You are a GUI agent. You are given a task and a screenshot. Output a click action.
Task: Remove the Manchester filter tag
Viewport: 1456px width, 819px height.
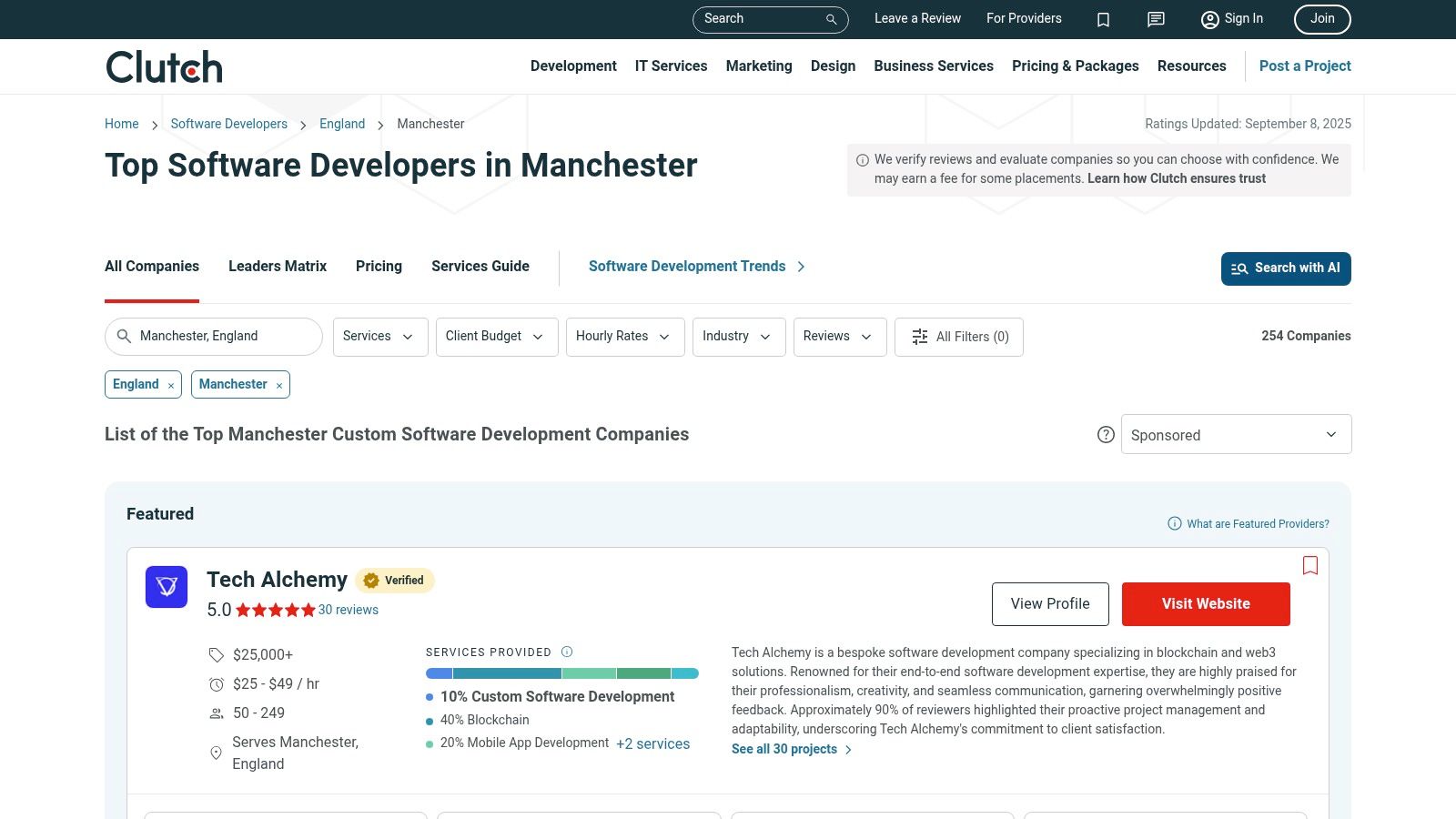279,386
